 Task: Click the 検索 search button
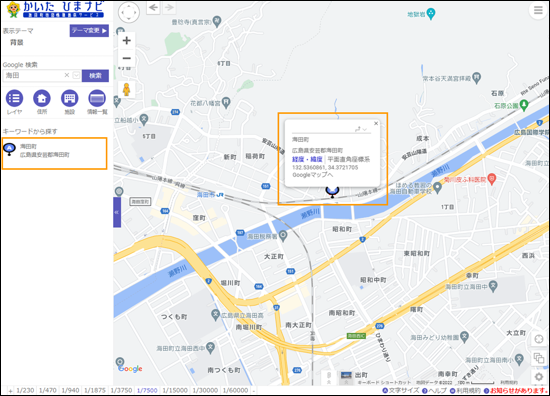coord(95,75)
